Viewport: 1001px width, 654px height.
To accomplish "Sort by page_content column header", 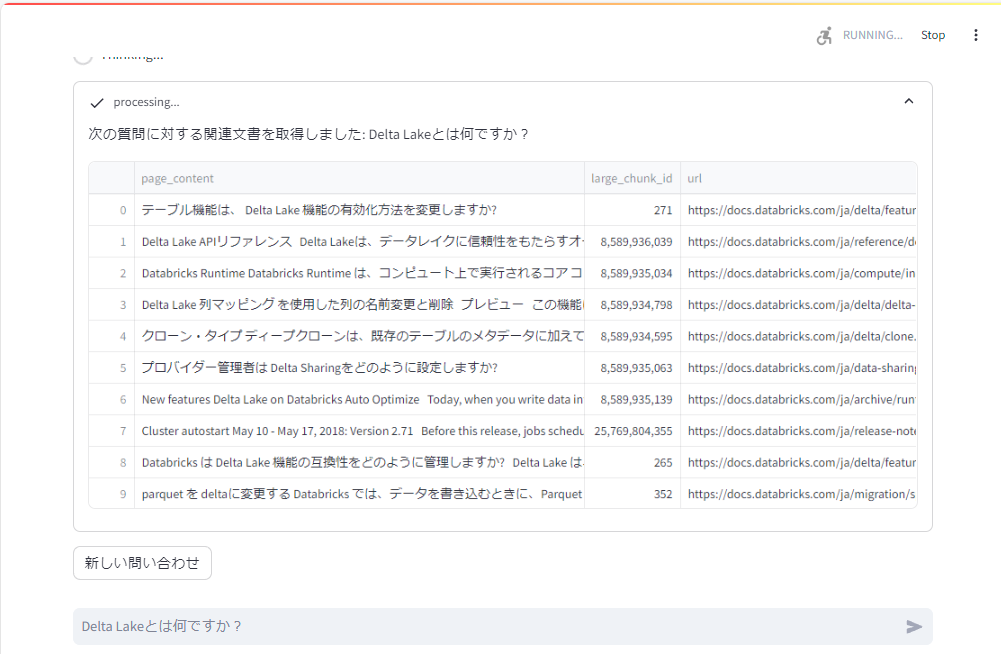I will point(359,178).
